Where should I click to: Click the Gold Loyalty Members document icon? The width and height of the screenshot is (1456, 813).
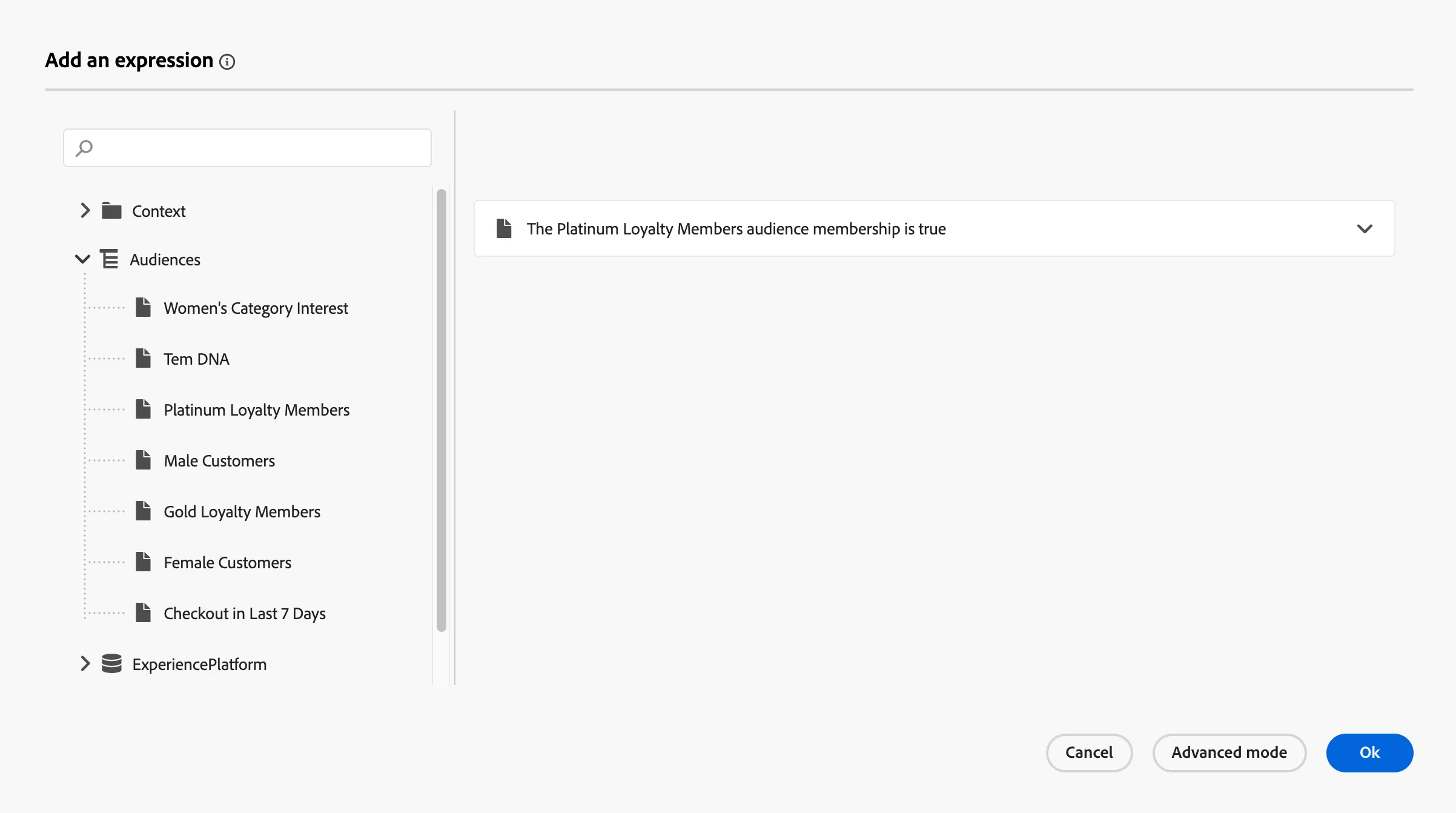pos(144,511)
